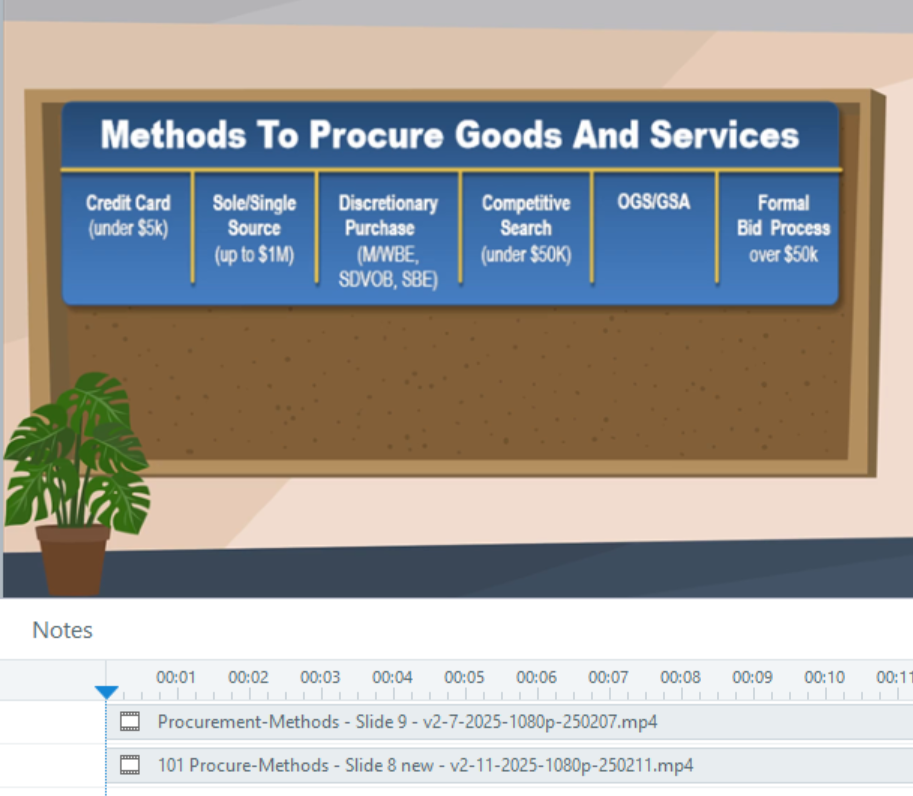This screenshot has width=913, height=796.
Task: Select the Procurement-Methods Slide 9 video track
Action: point(509,722)
